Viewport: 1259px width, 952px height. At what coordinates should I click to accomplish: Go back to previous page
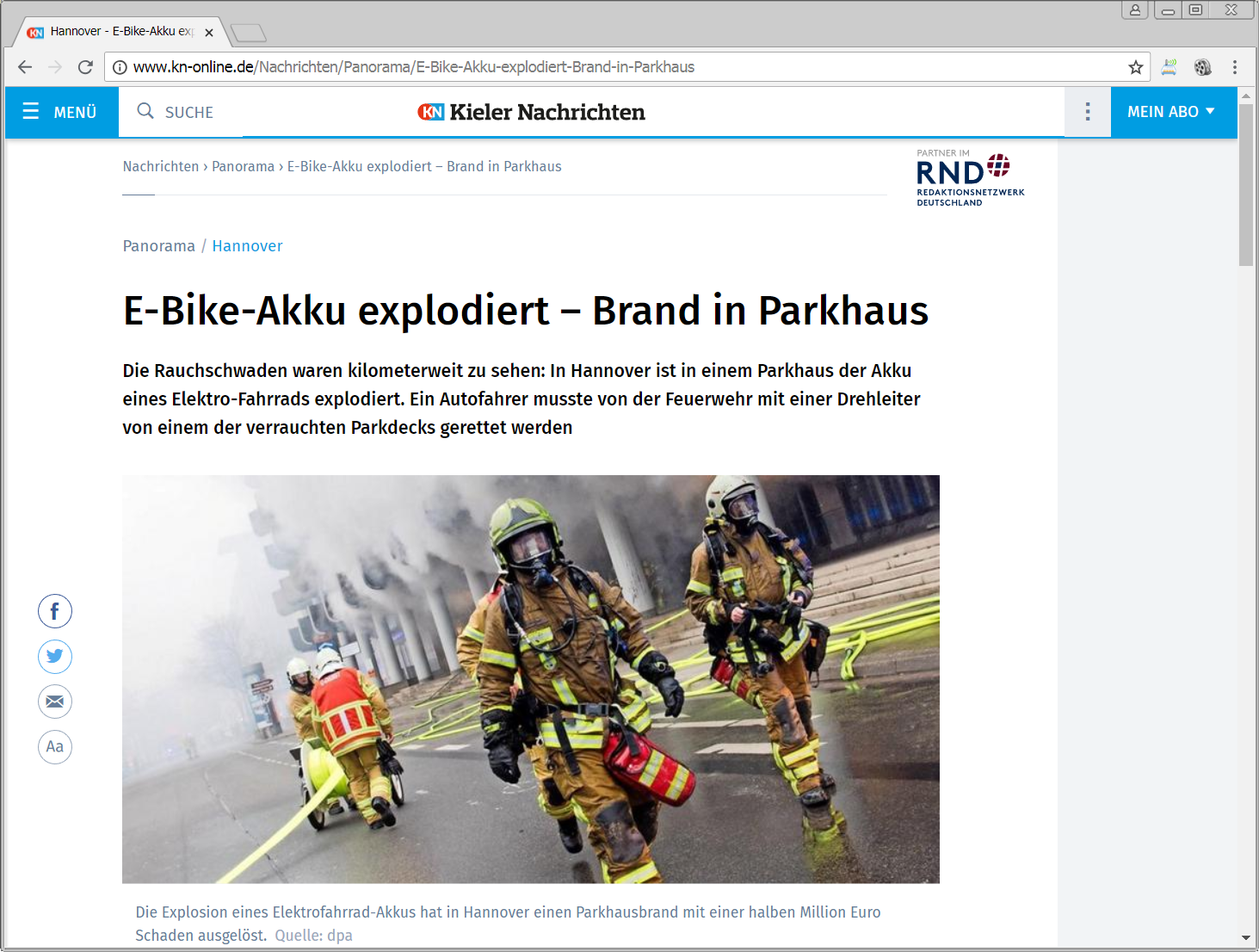(25, 67)
